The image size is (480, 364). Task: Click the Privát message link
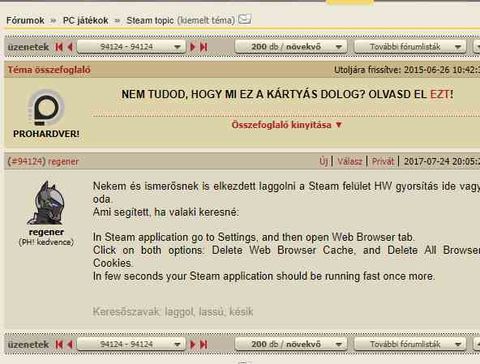(x=383, y=162)
